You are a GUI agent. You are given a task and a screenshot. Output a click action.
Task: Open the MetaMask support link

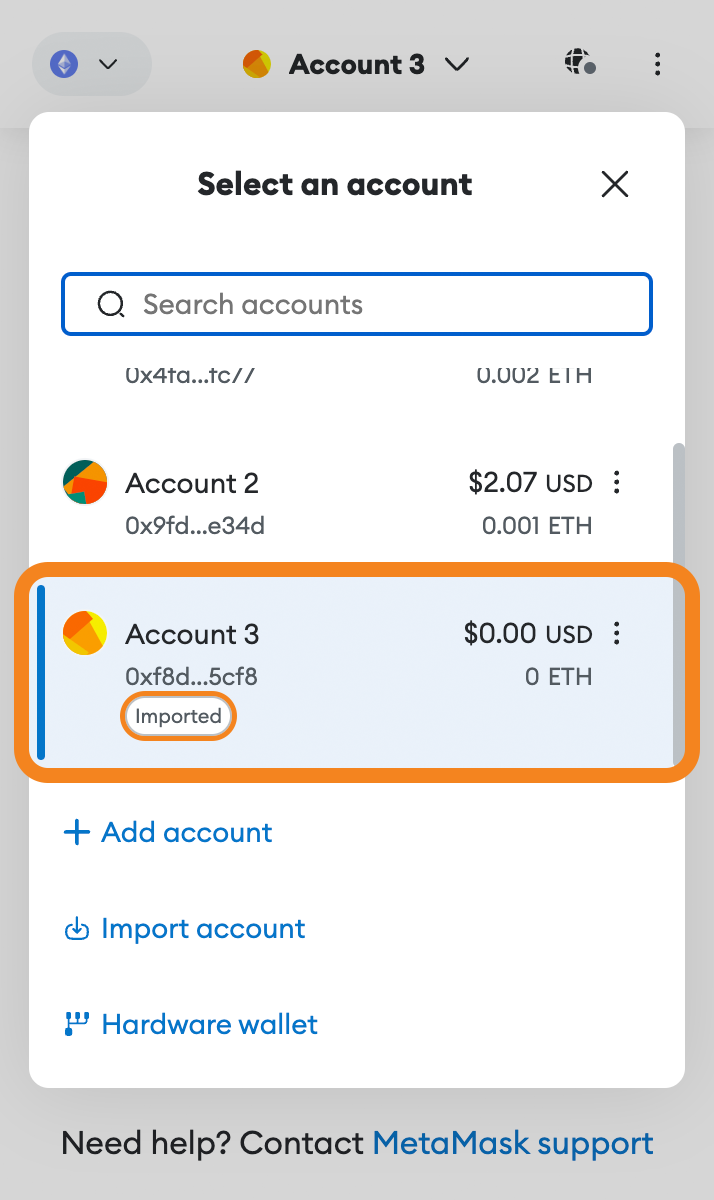[513, 1143]
